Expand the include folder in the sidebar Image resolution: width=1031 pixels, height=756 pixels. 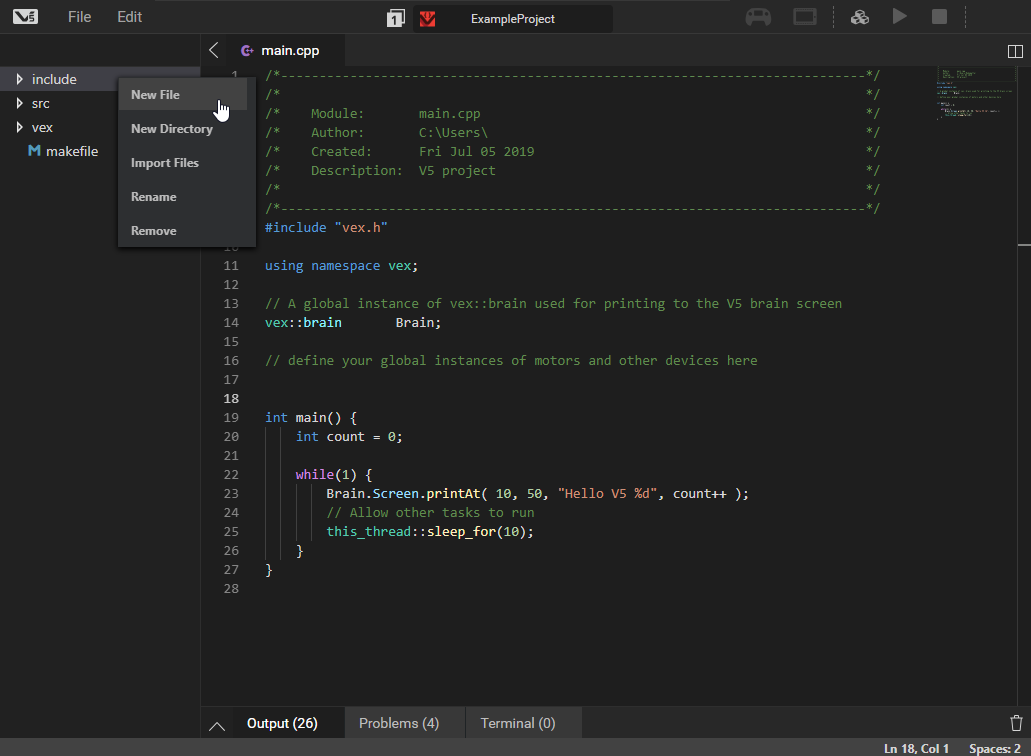point(20,78)
